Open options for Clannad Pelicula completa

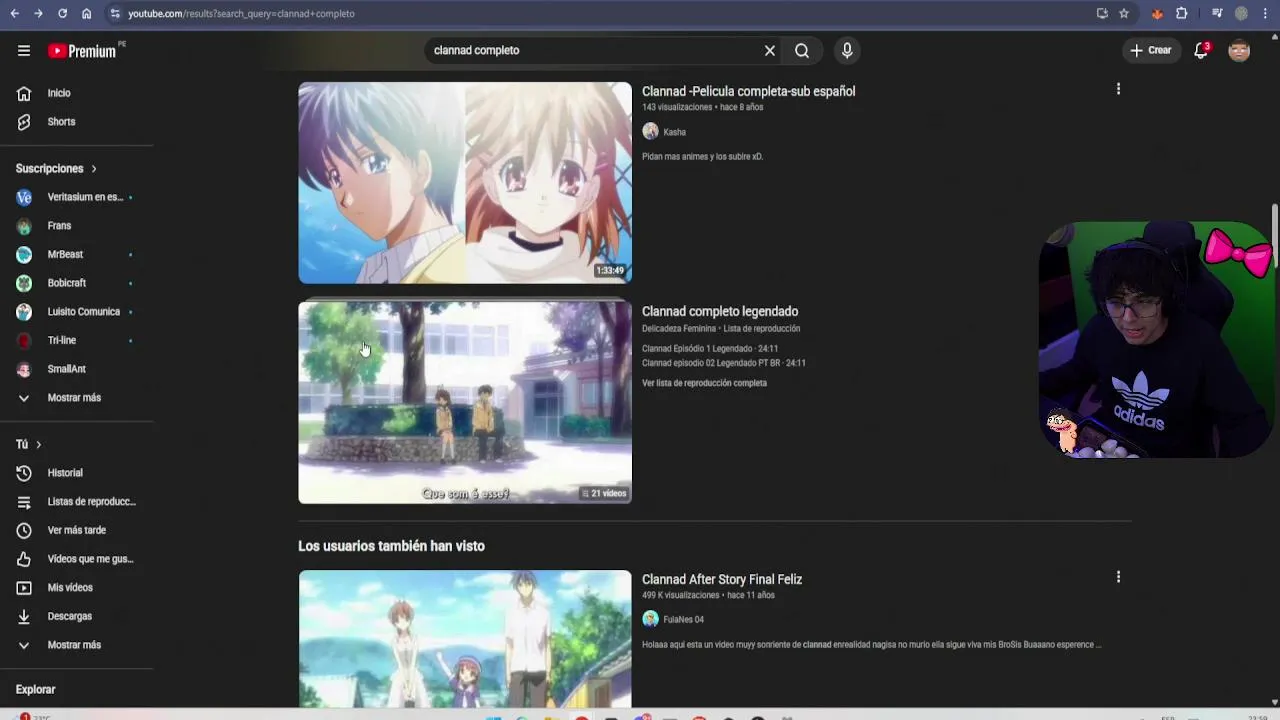1118,89
